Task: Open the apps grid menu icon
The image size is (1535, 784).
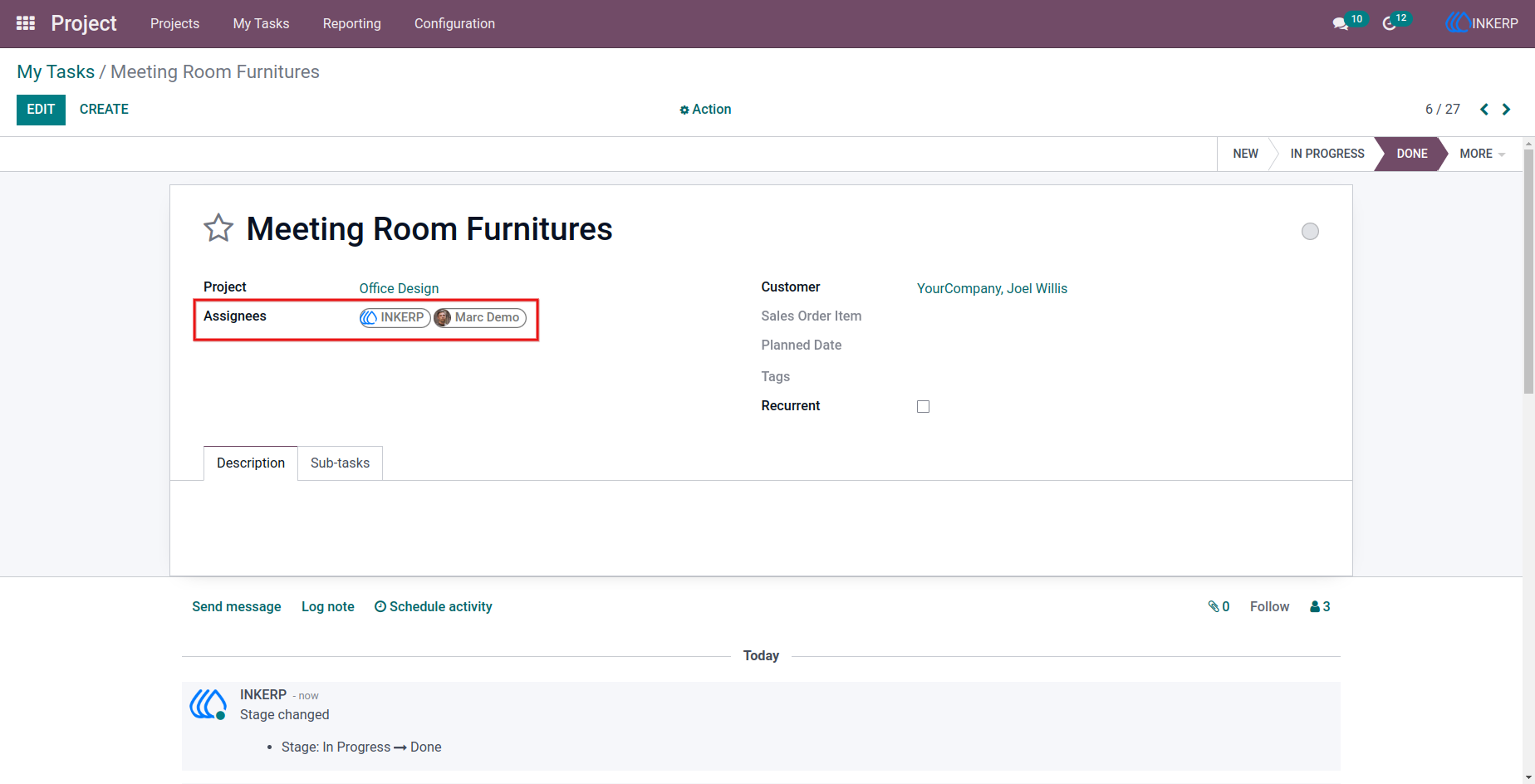Action: [x=26, y=23]
